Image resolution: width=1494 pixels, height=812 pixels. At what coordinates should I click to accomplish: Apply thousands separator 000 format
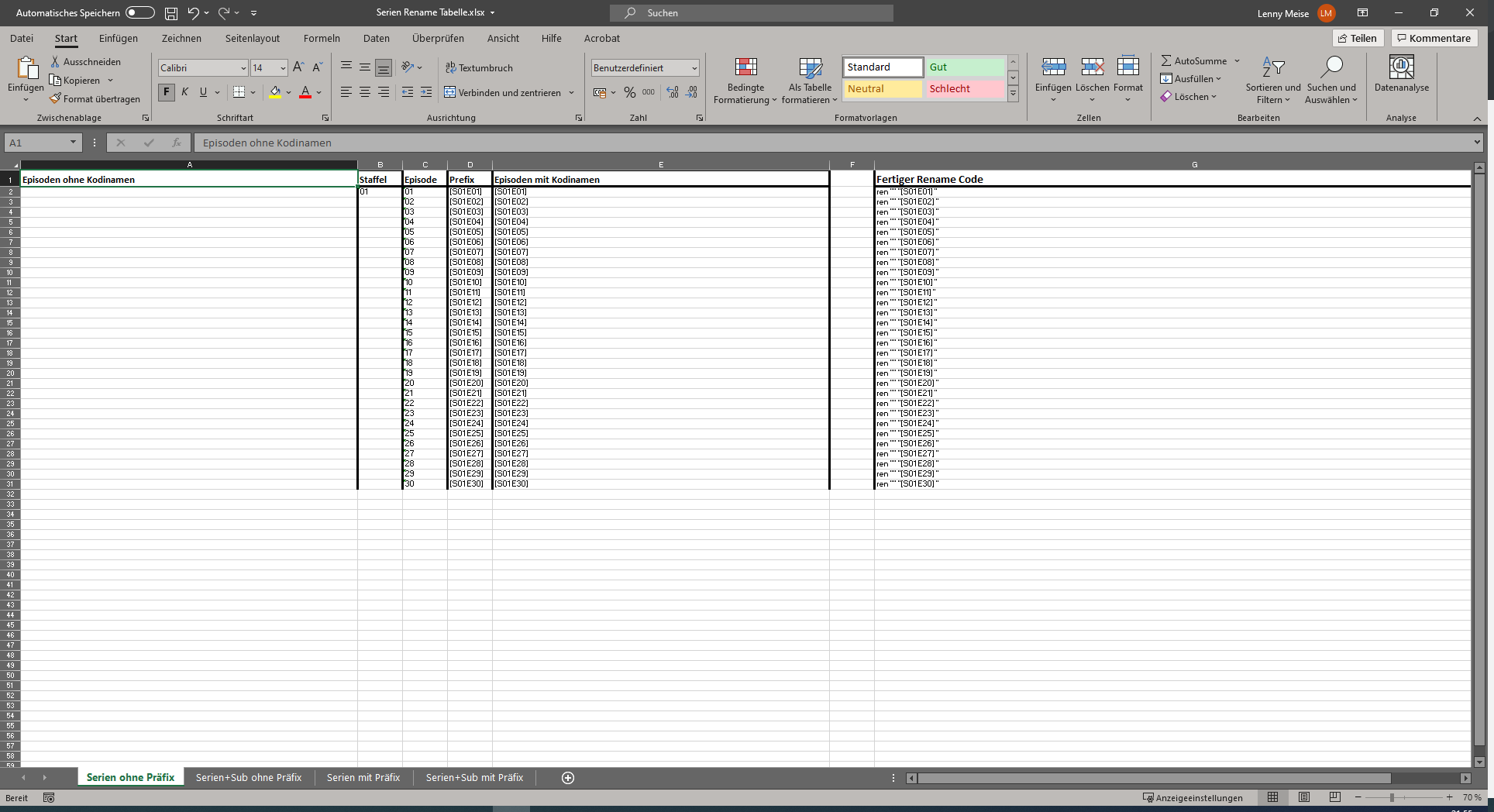click(649, 92)
